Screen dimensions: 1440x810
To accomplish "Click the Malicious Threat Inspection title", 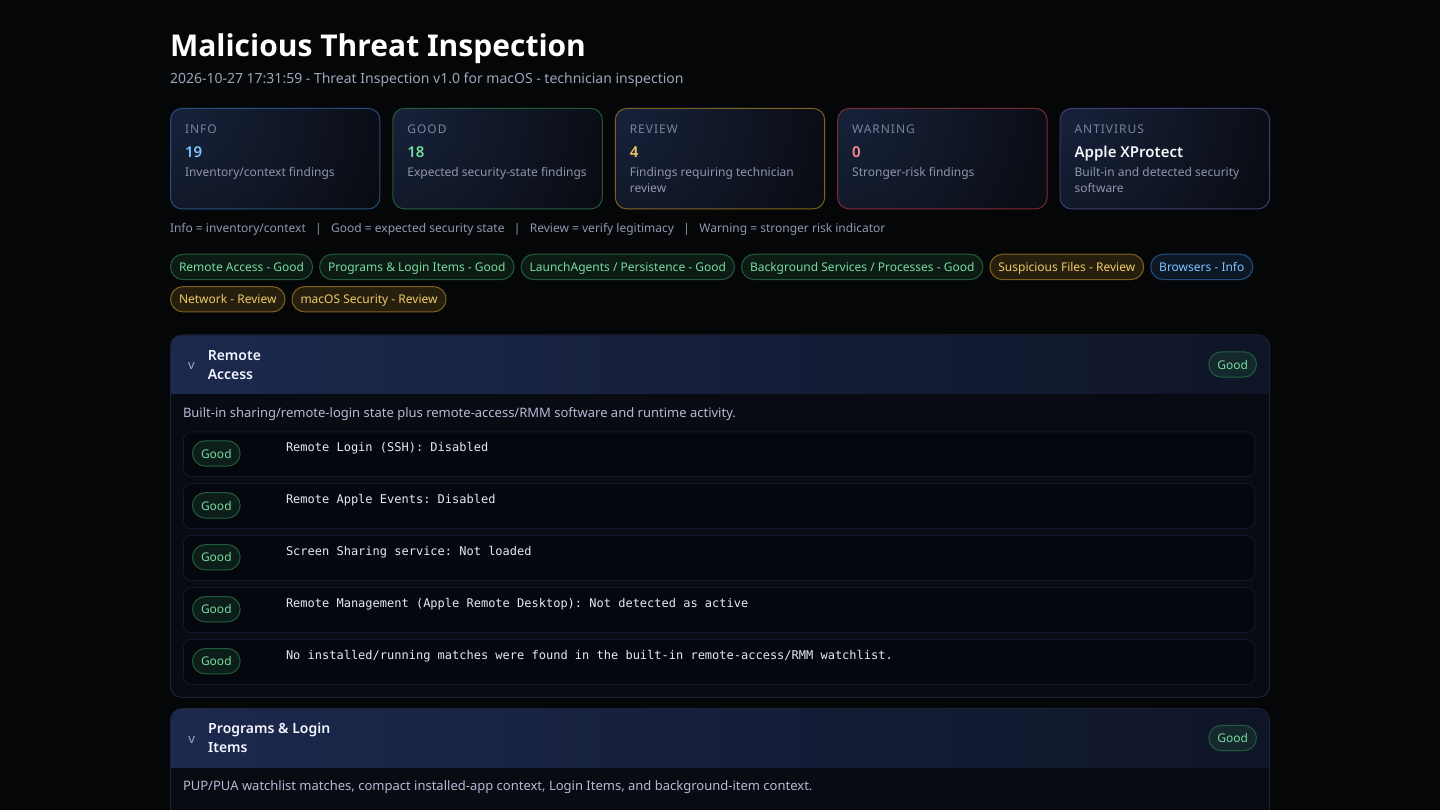I will coord(378,45).
